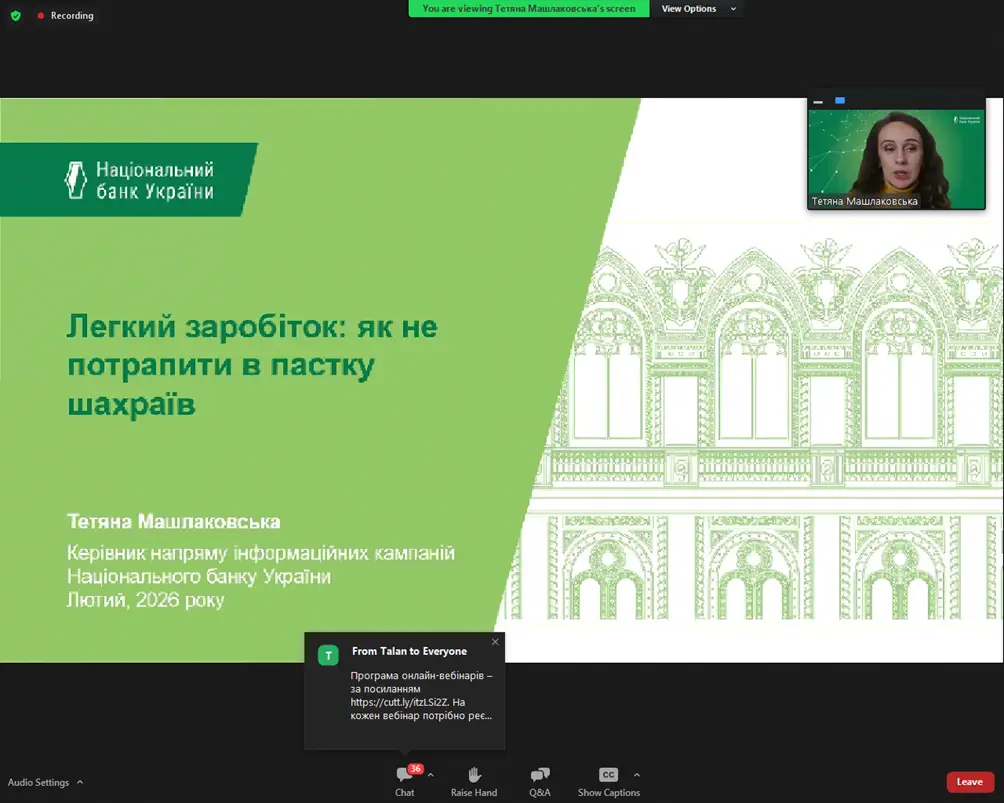Dismiss the chat notification from Talan
The image size is (1004, 803).
(495, 642)
